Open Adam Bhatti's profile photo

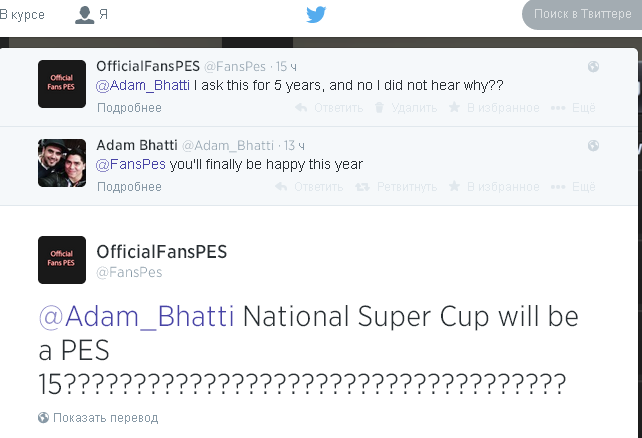[61, 162]
